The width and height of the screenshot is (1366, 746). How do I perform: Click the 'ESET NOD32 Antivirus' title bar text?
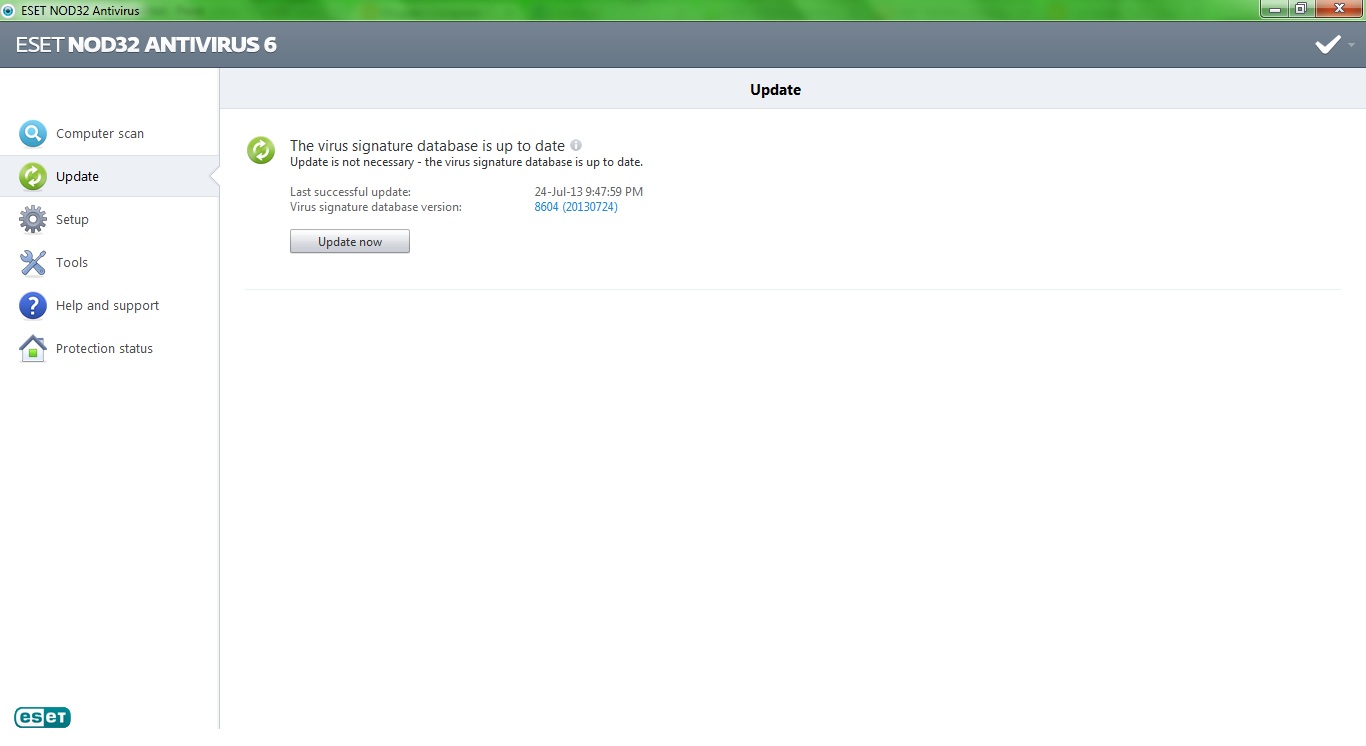[x=81, y=10]
